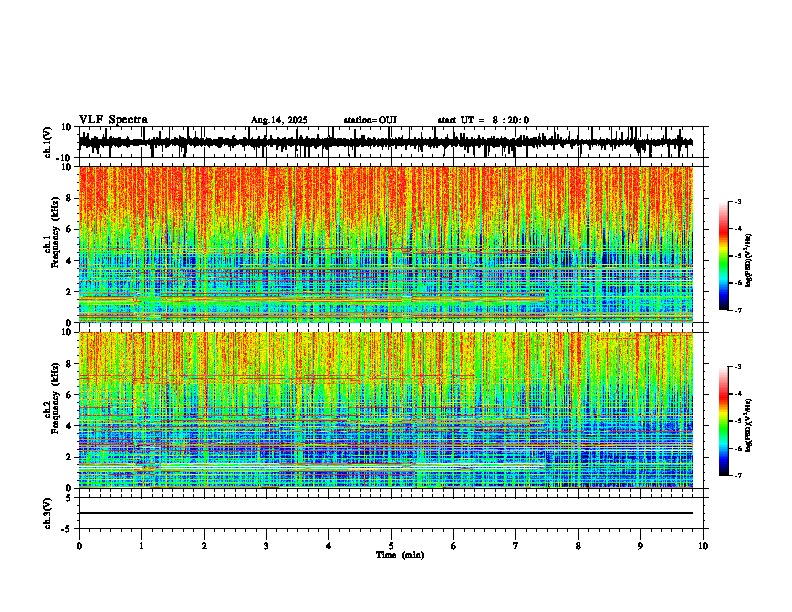792x612 pixels.
Task: Click time axis tick label '8'
Action: tap(578, 546)
